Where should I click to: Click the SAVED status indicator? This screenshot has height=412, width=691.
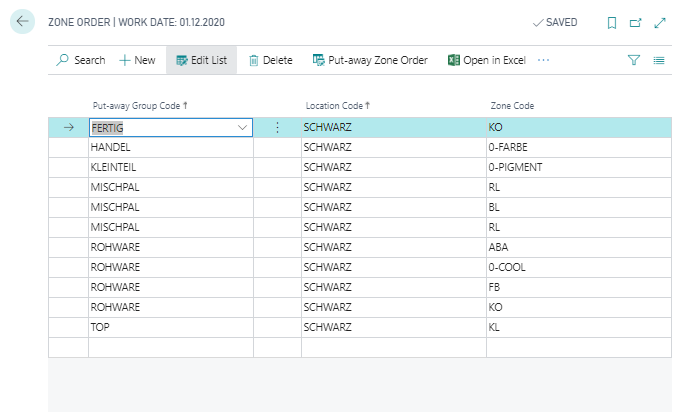click(x=555, y=22)
